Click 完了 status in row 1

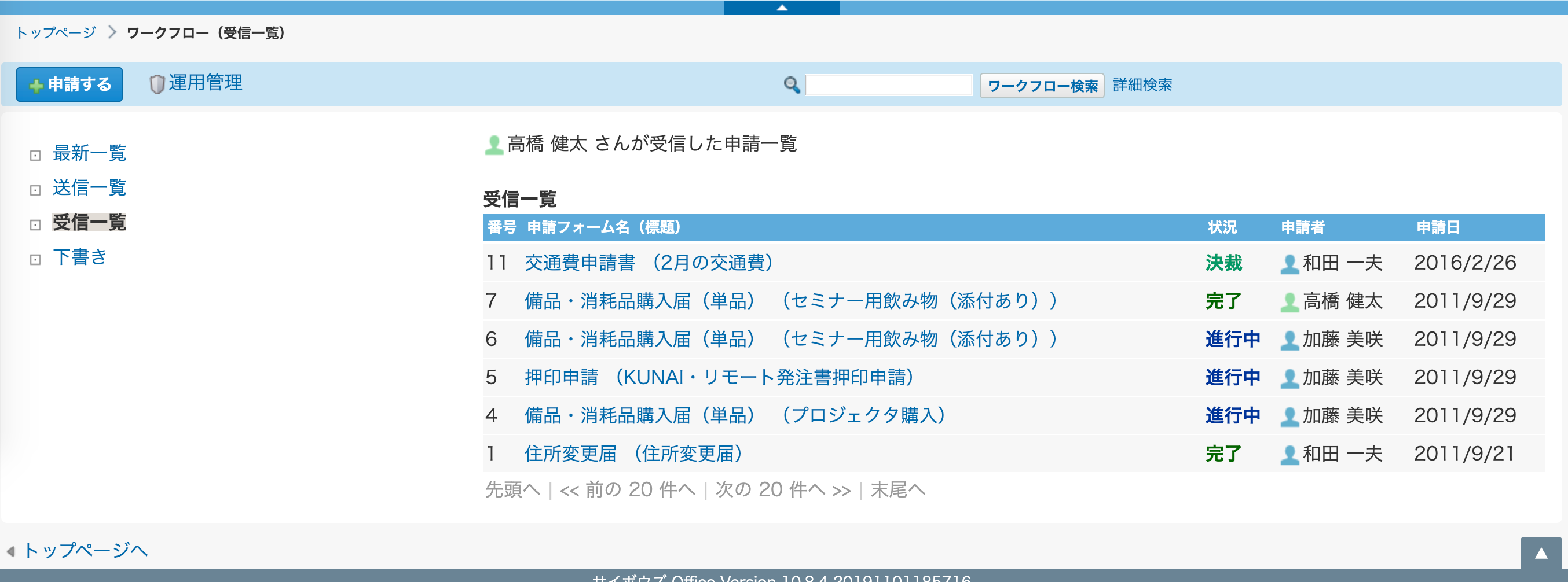[x=1223, y=454]
